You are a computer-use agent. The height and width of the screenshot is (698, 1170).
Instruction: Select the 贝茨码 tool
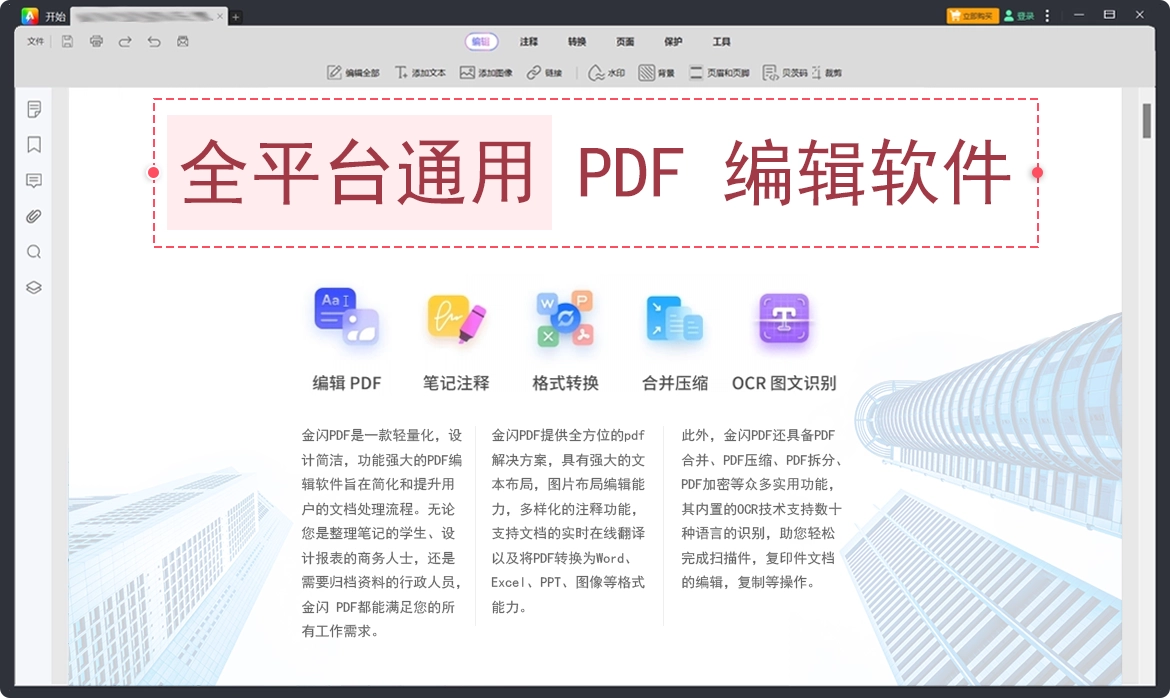[x=785, y=72]
